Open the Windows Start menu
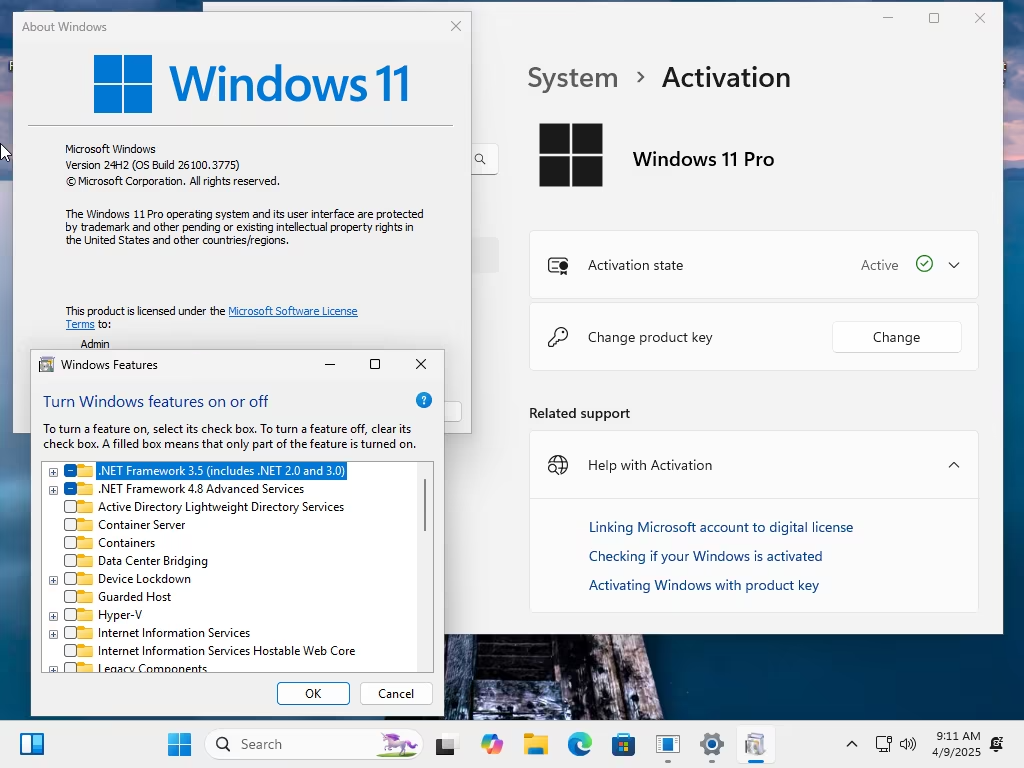This screenshot has width=1024, height=768. (x=179, y=744)
